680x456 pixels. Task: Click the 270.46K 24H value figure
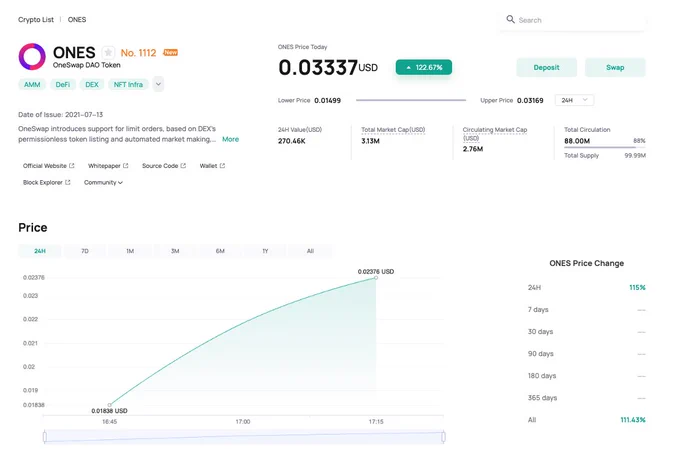pyautogui.click(x=291, y=141)
